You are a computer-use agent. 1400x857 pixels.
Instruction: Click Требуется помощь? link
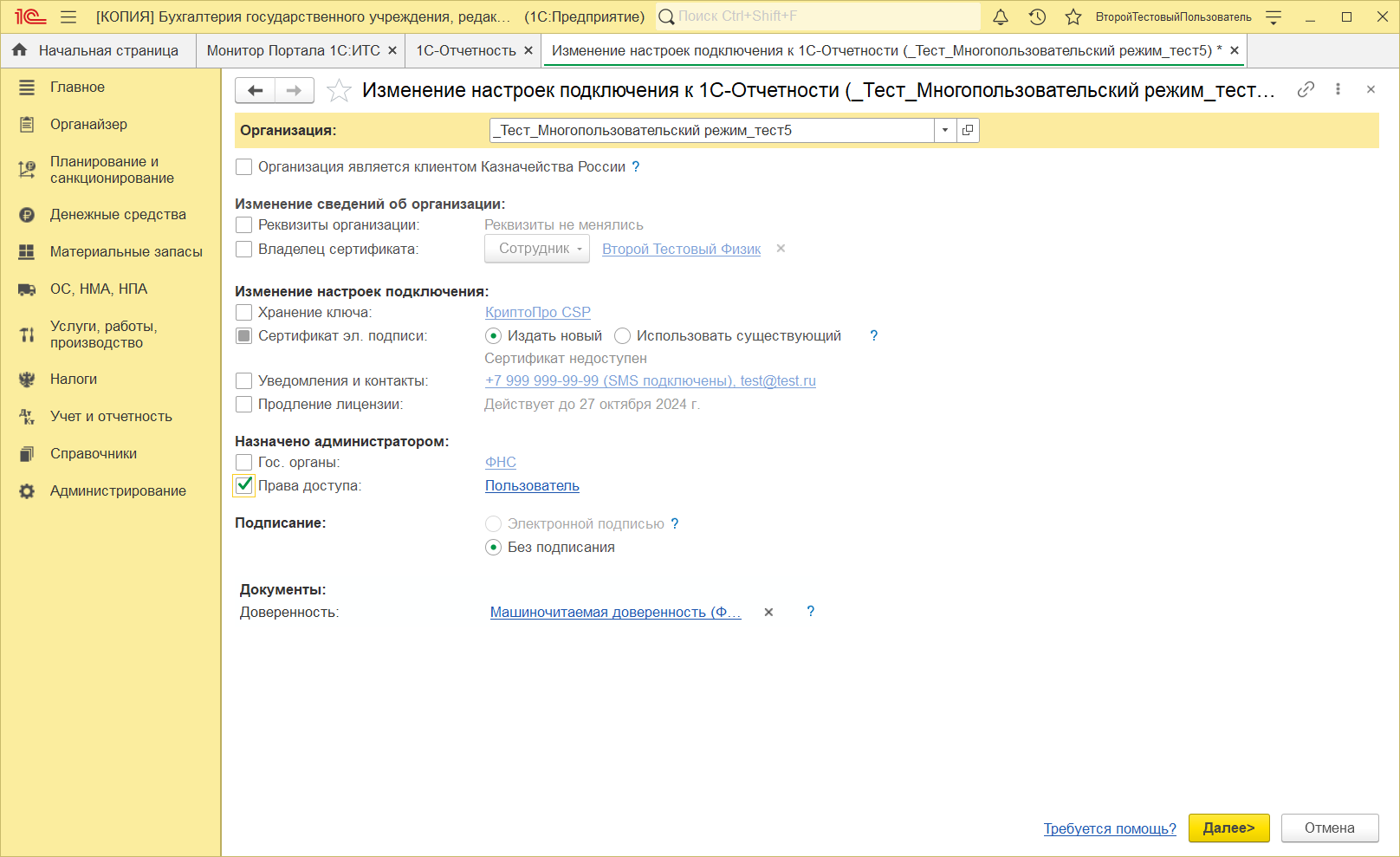tap(1110, 828)
